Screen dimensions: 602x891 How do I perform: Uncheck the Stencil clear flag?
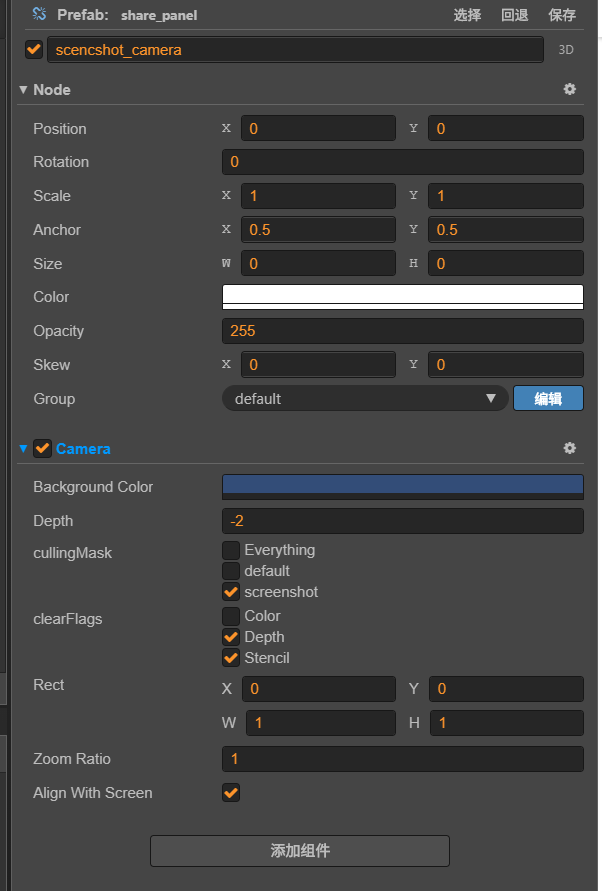point(231,658)
